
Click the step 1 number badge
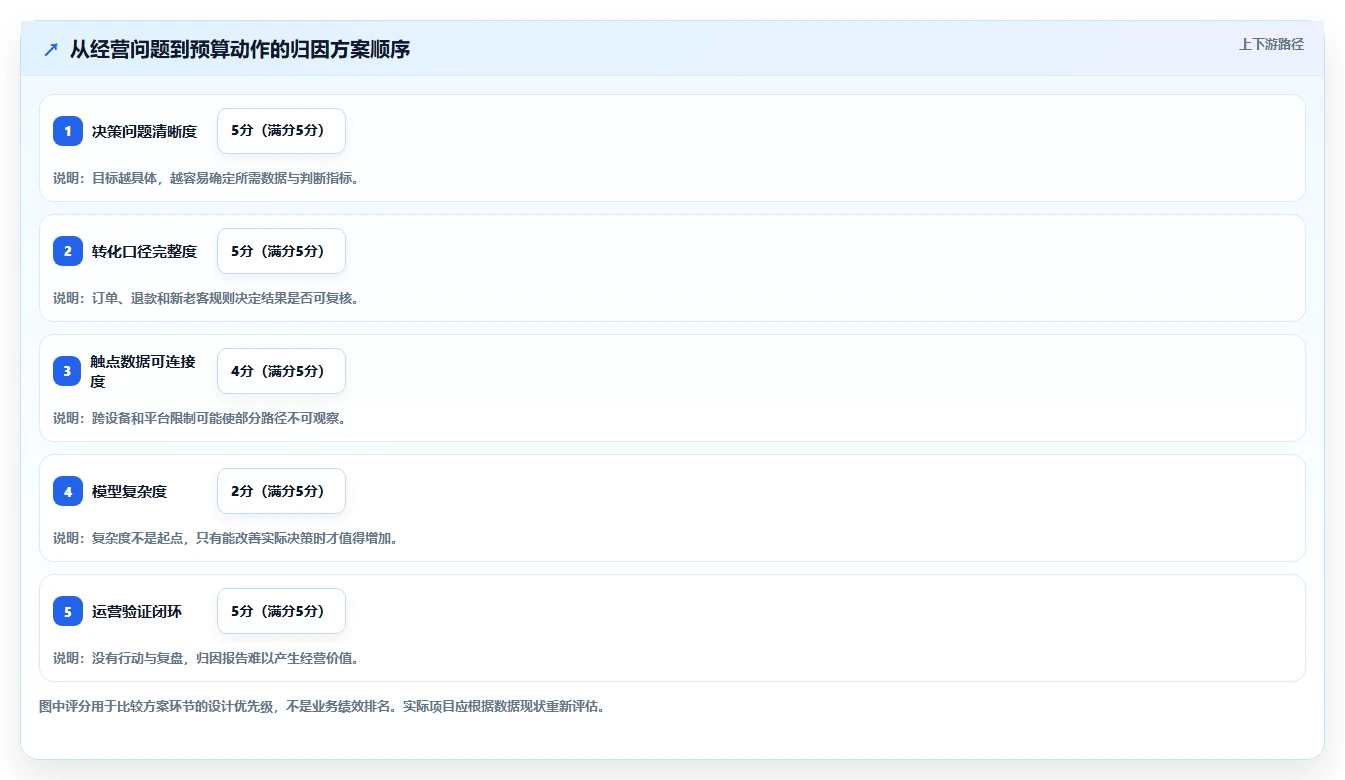(x=68, y=131)
